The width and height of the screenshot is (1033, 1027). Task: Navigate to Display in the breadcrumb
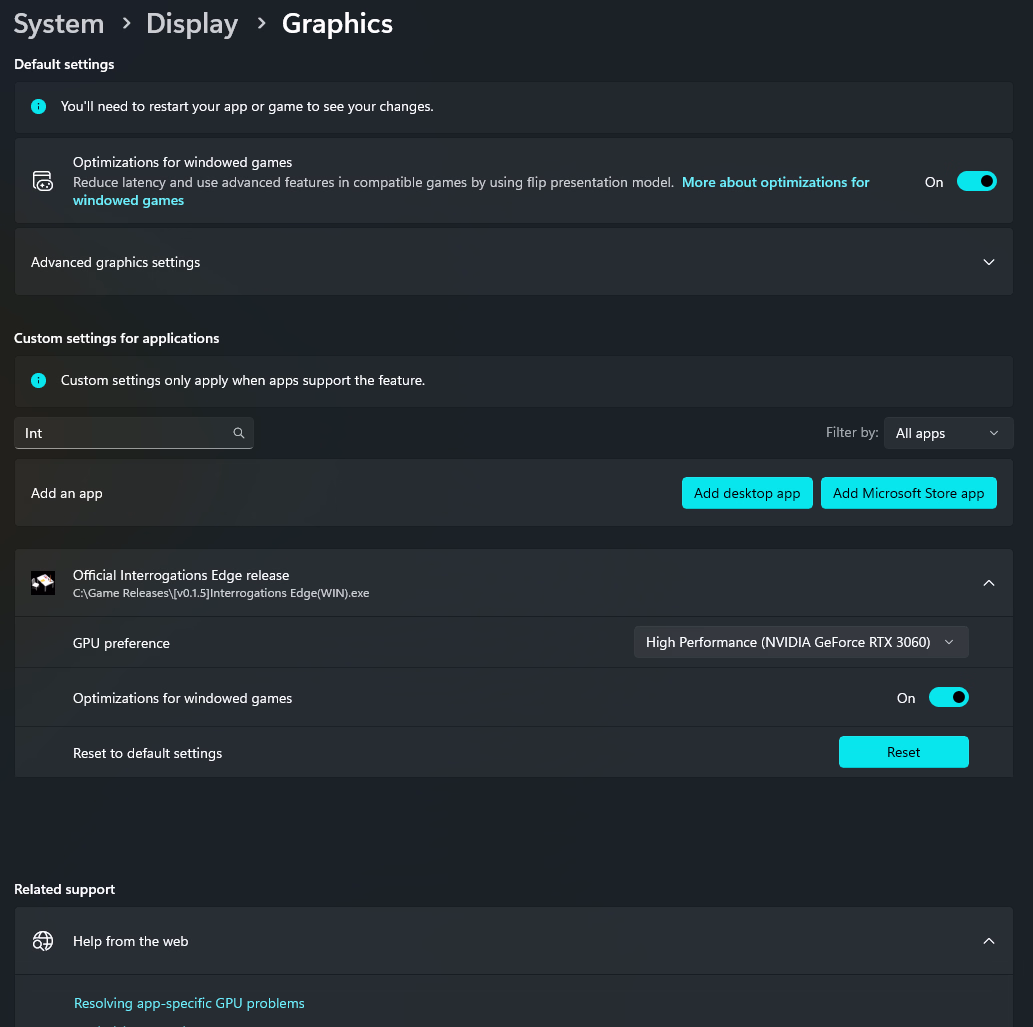(x=192, y=24)
